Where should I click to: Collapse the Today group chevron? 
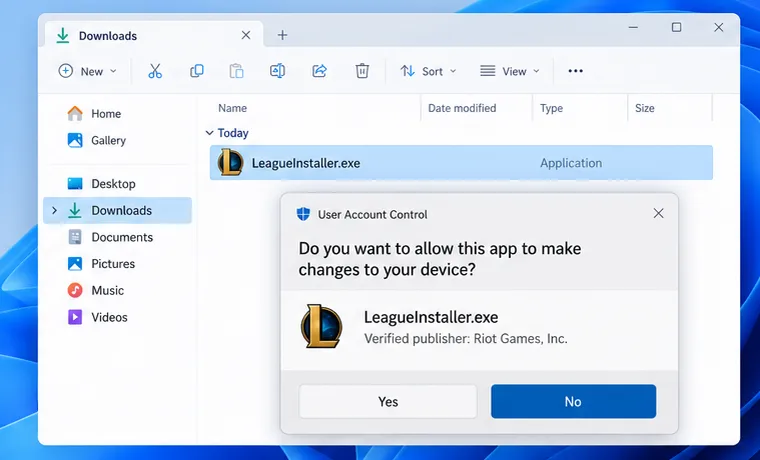[209, 133]
